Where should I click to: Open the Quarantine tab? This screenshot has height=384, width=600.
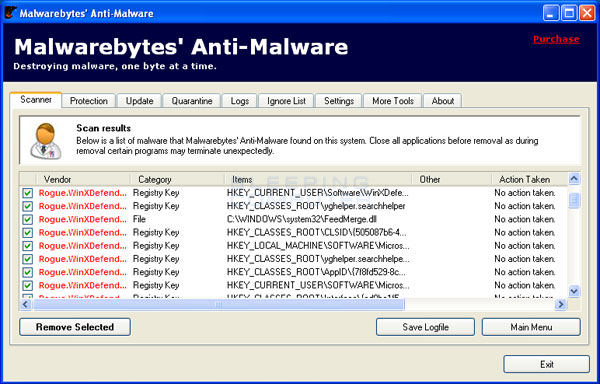tap(192, 101)
